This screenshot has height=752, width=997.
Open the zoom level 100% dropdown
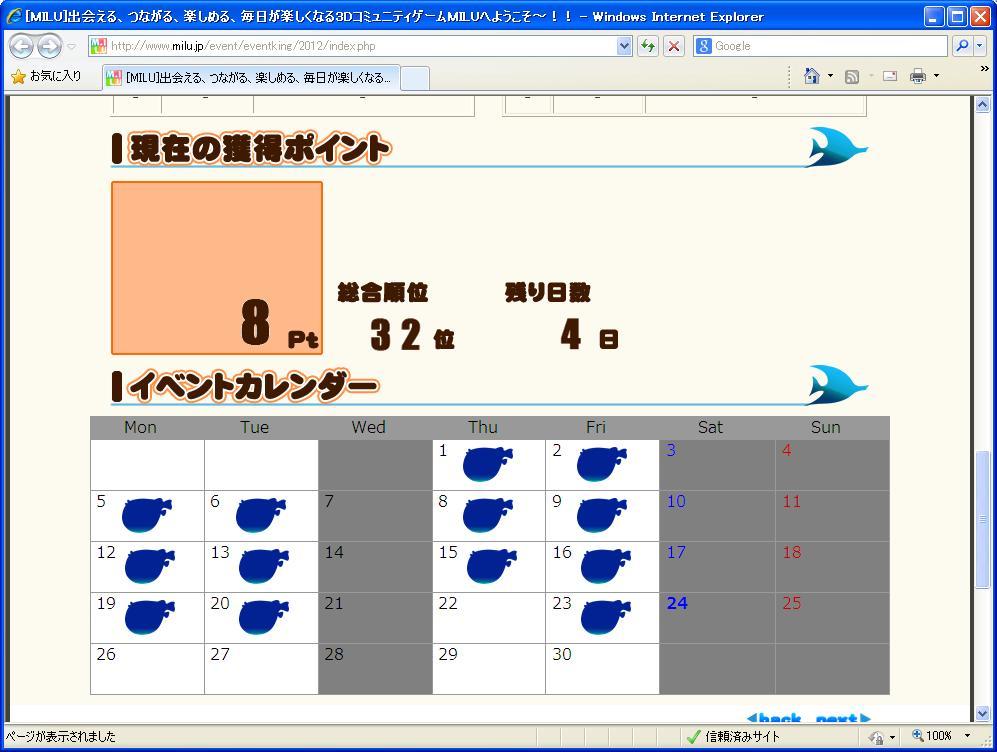[x=967, y=736]
